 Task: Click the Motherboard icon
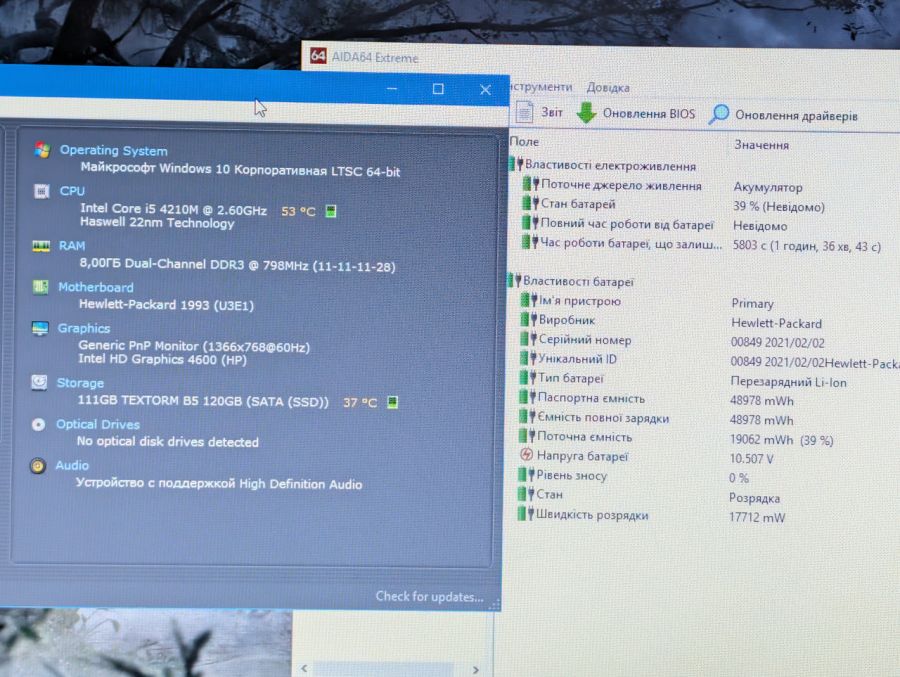point(40,287)
